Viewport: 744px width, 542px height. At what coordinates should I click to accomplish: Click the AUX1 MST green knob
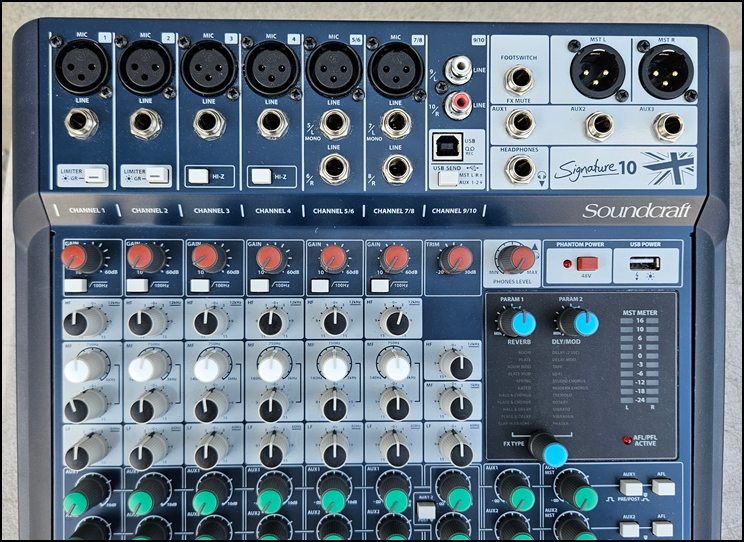click(x=577, y=492)
